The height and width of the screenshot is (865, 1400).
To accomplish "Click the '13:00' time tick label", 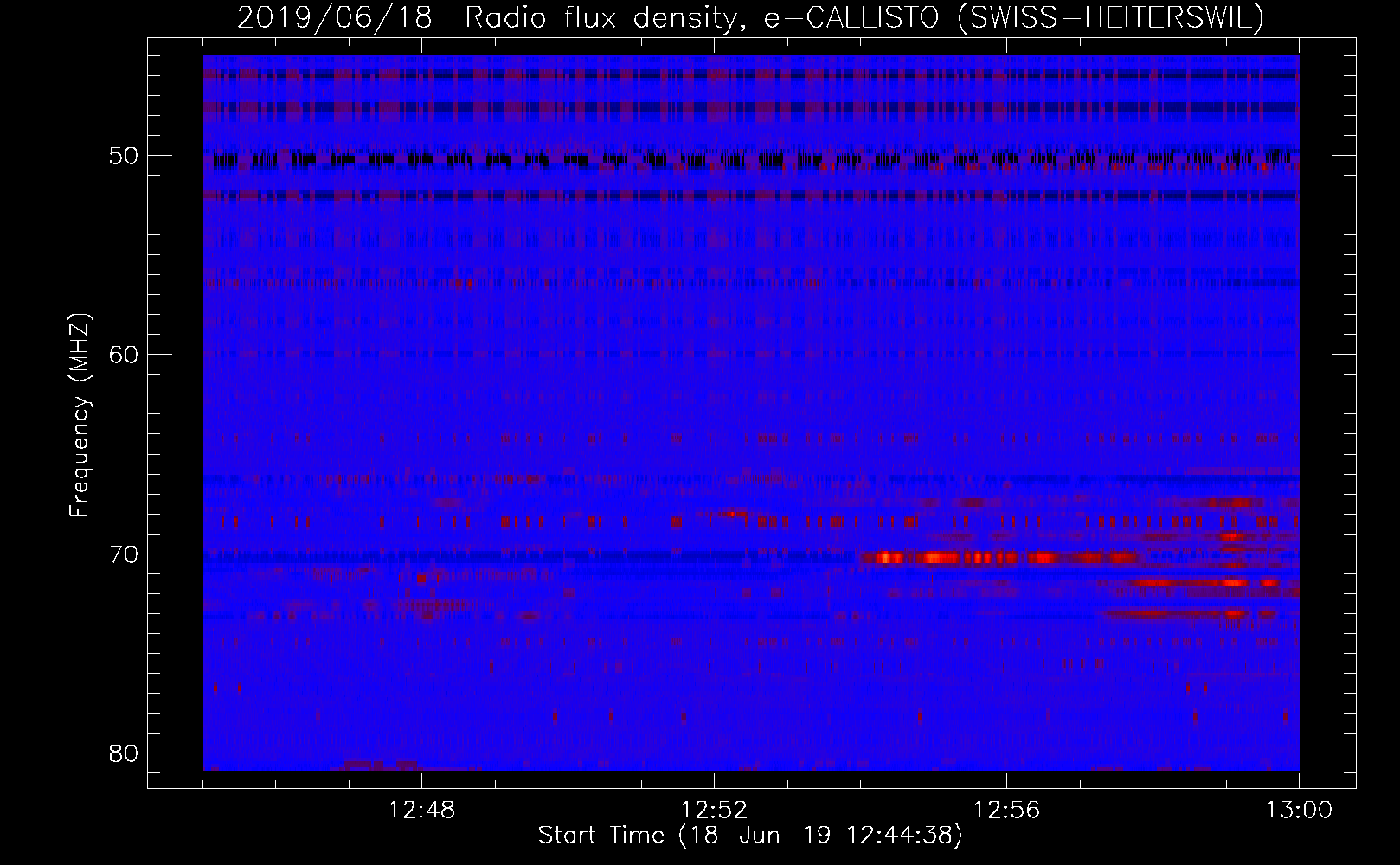I will pos(1299,811).
